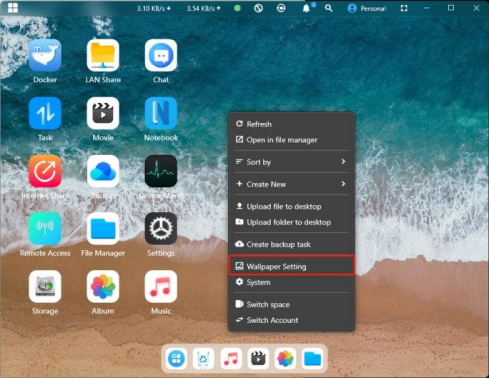Open the app grid launcher in dock
Image resolution: width=489 pixels, height=378 pixels.
tap(176, 359)
